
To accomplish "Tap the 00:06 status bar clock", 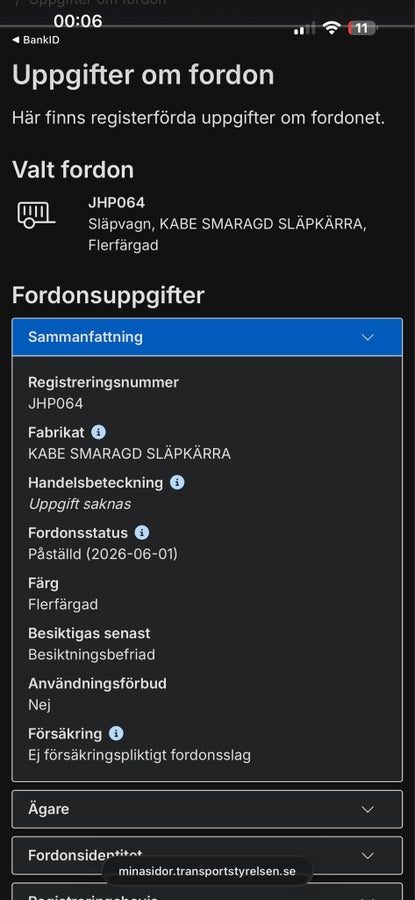I will pos(78,21).
